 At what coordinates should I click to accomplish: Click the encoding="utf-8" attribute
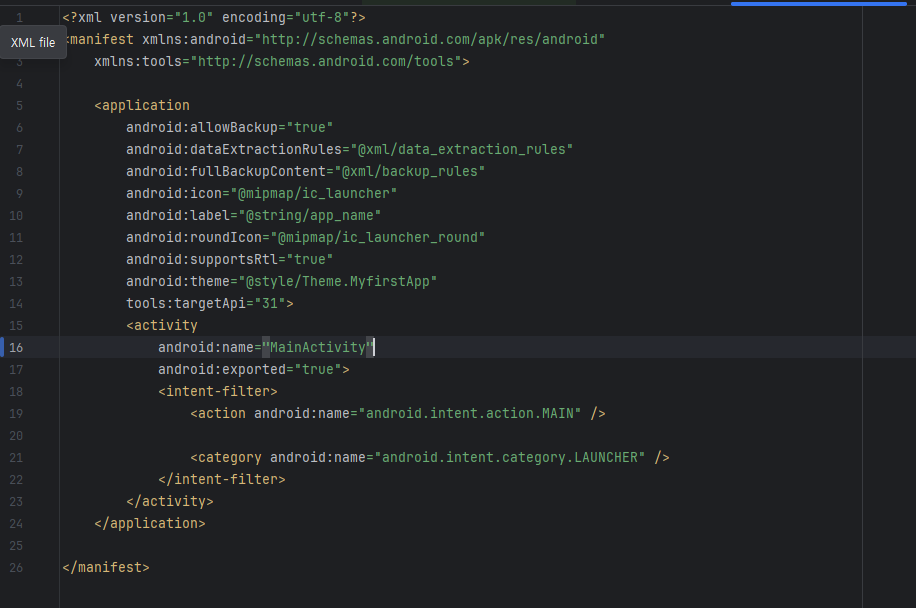(286, 18)
